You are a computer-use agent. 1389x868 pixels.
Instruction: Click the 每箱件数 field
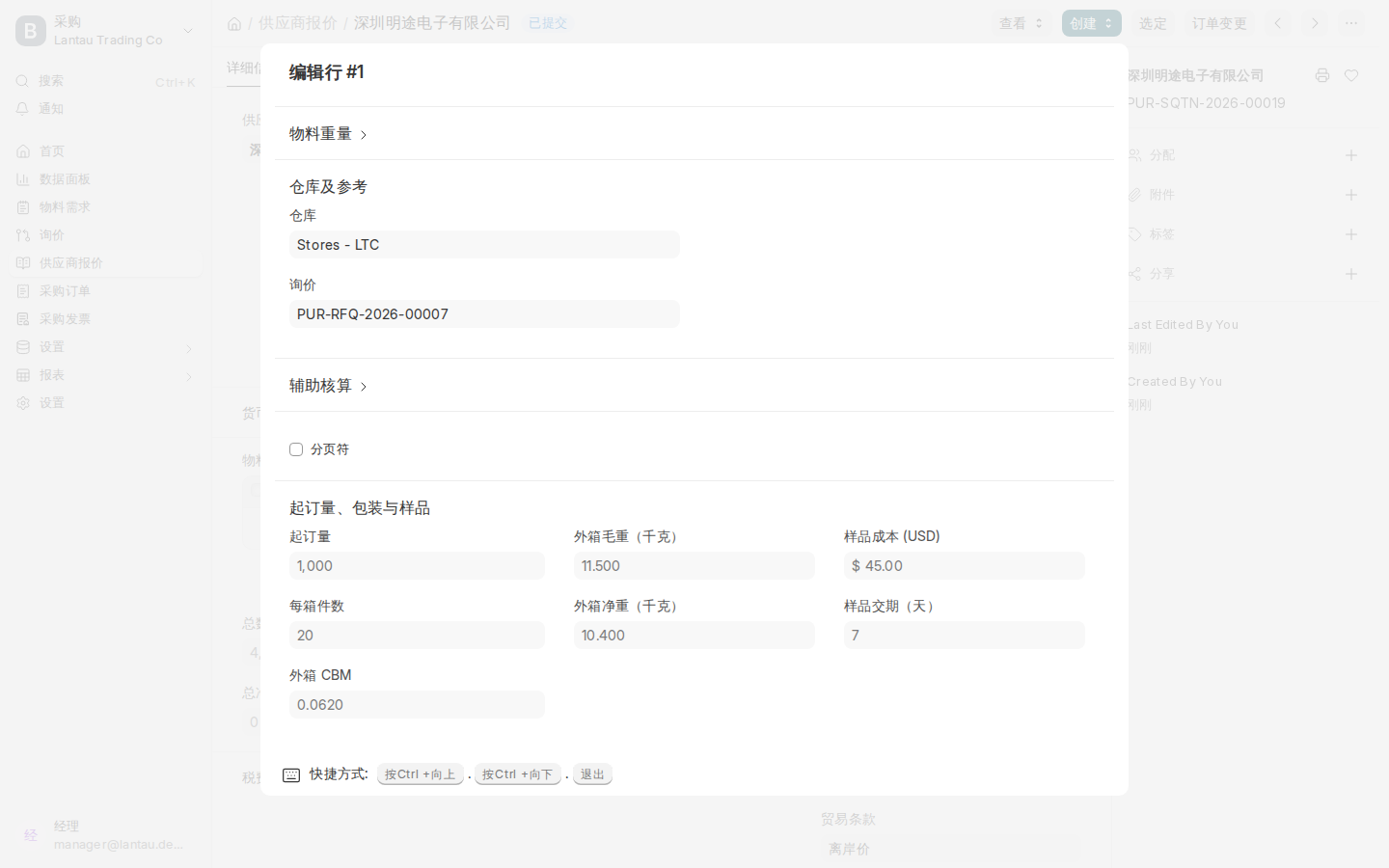417,636
